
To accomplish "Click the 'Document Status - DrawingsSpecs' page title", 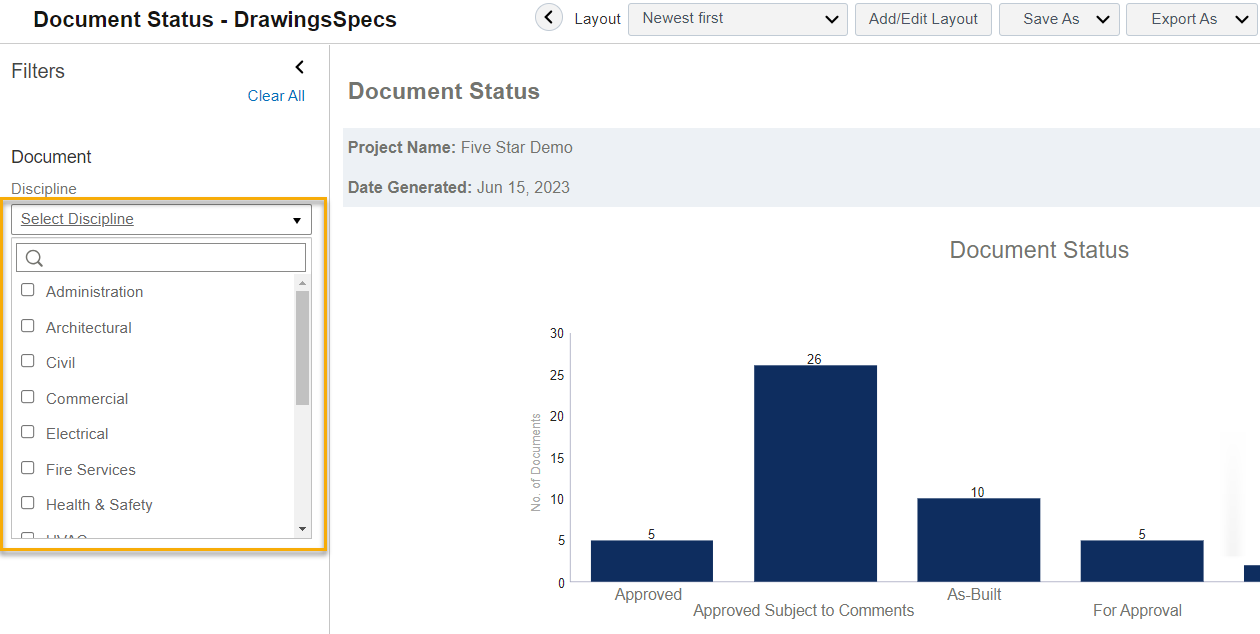I will click(215, 20).
